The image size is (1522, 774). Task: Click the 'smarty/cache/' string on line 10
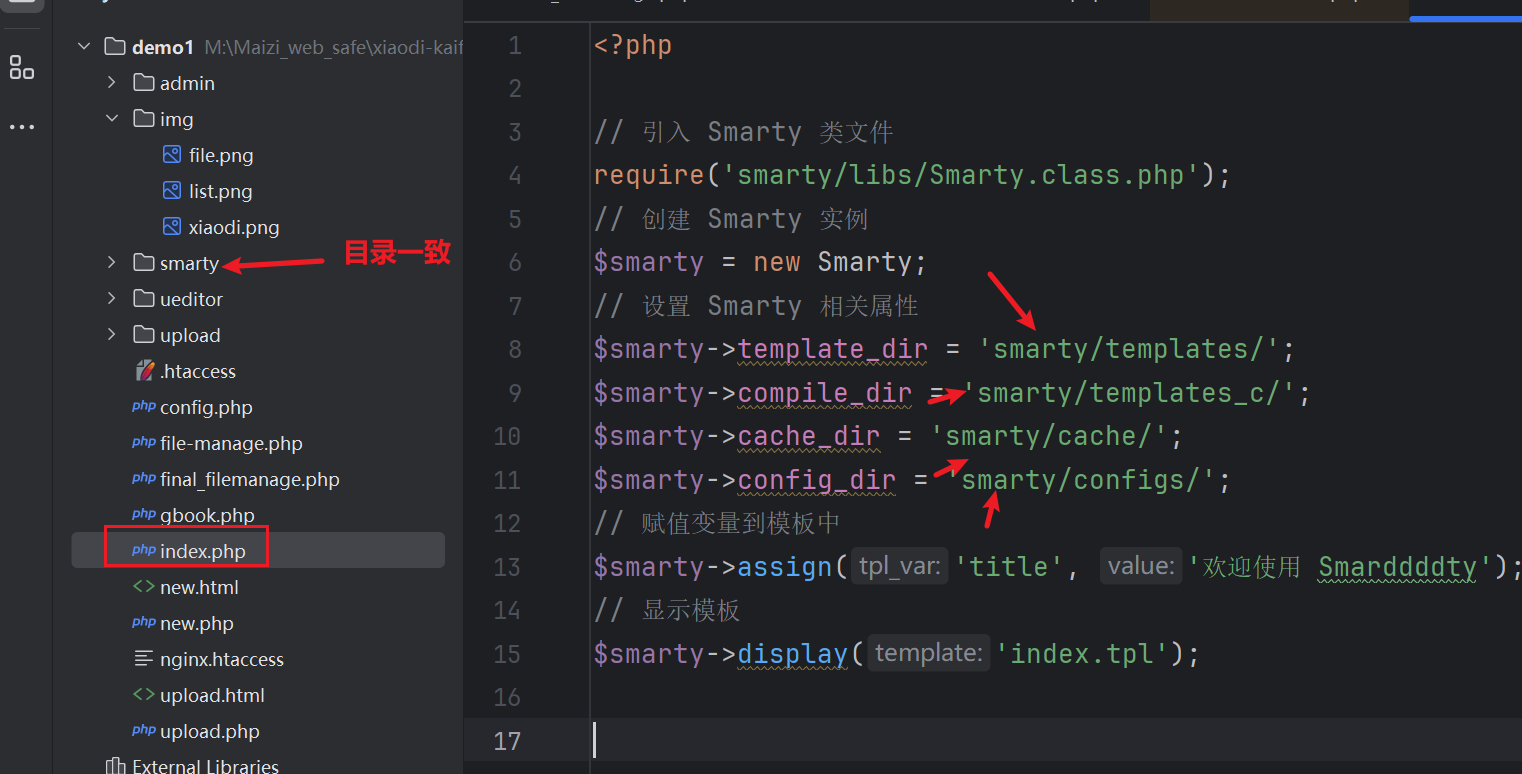coord(1048,436)
